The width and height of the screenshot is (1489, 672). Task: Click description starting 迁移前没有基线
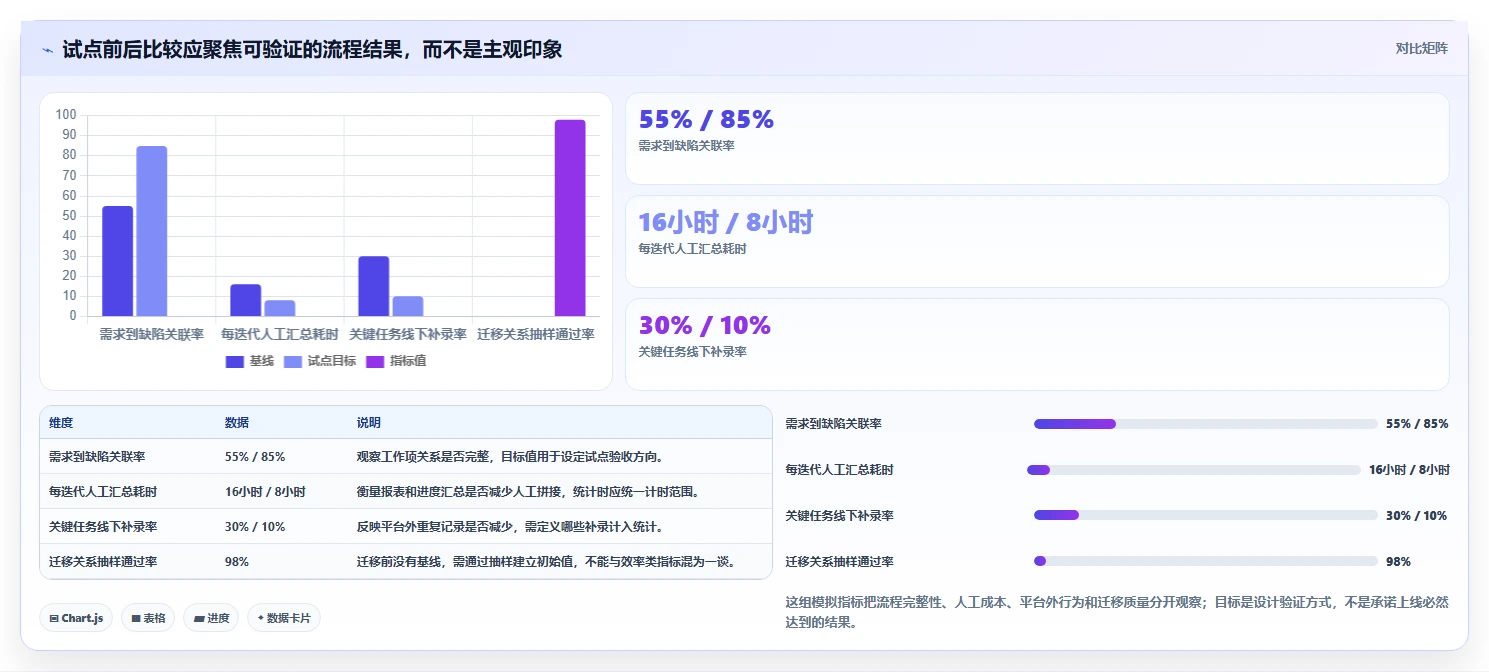[x=547, y=562]
